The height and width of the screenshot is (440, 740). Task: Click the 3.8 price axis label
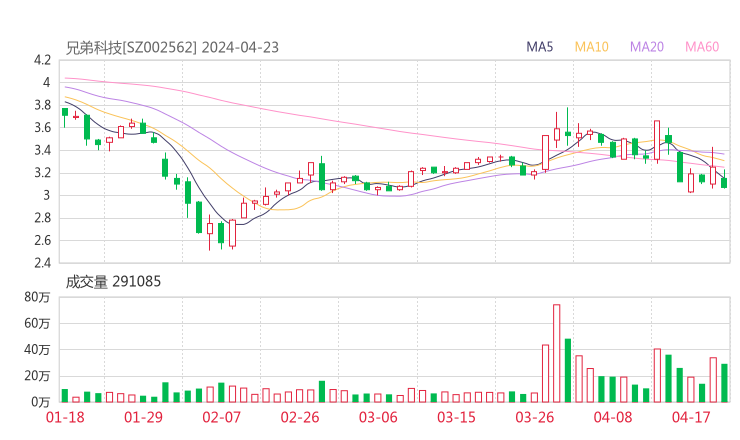[42, 105]
